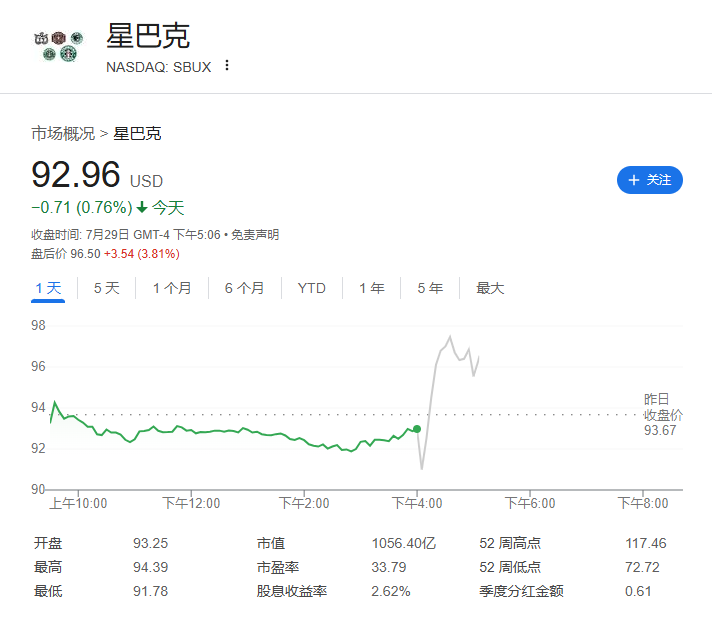712x621 pixels.
Task: Click the 下午8:00 time axis label
Action: pyautogui.click(x=643, y=503)
